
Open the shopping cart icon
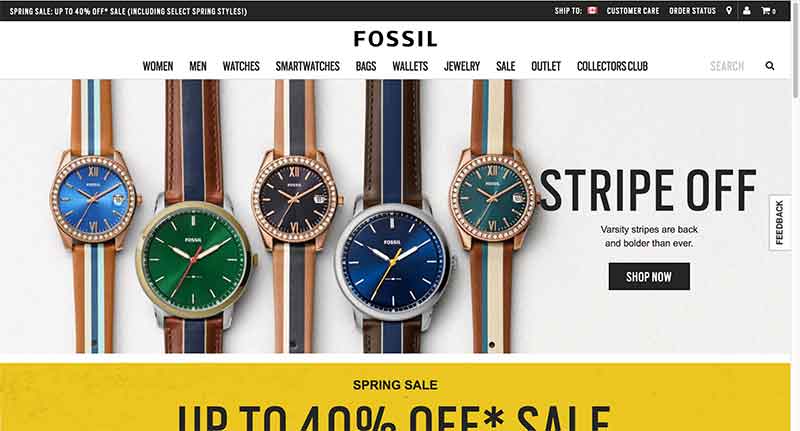(x=768, y=11)
